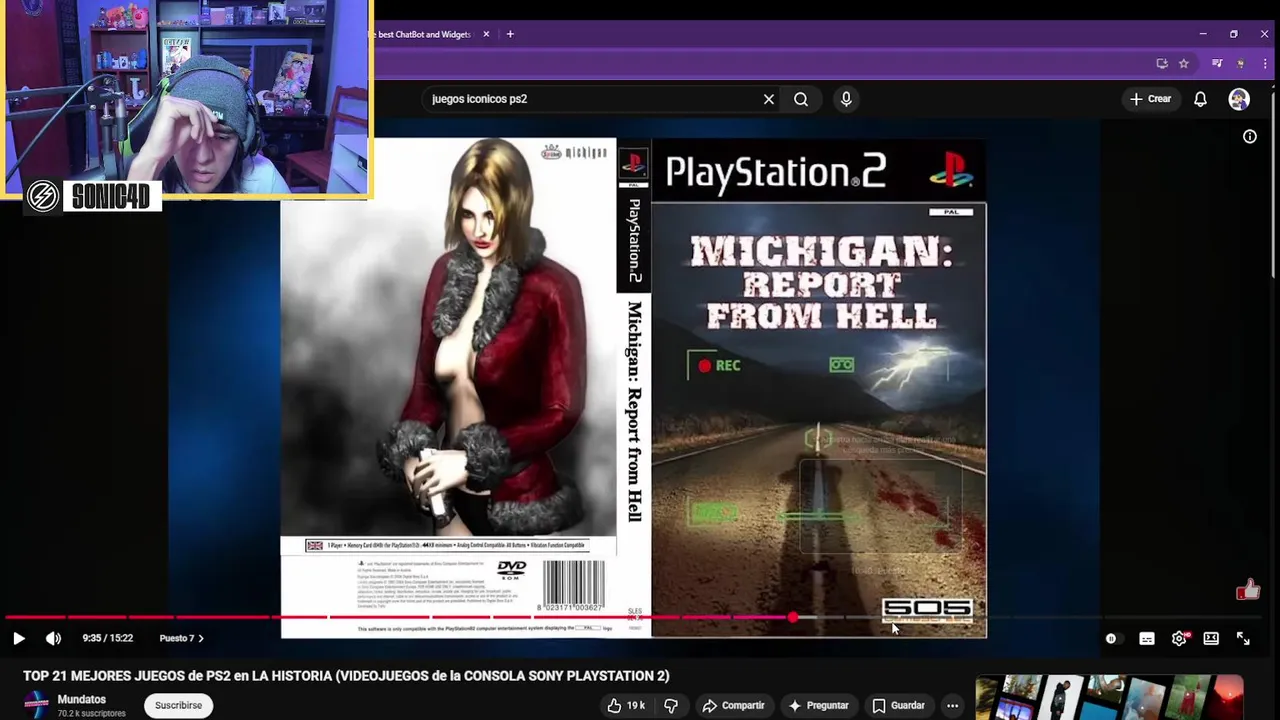The height and width of the screenshot is (720, 1280).
Task: Bookmark this page with star
Action: click(x=1184, y=63)
